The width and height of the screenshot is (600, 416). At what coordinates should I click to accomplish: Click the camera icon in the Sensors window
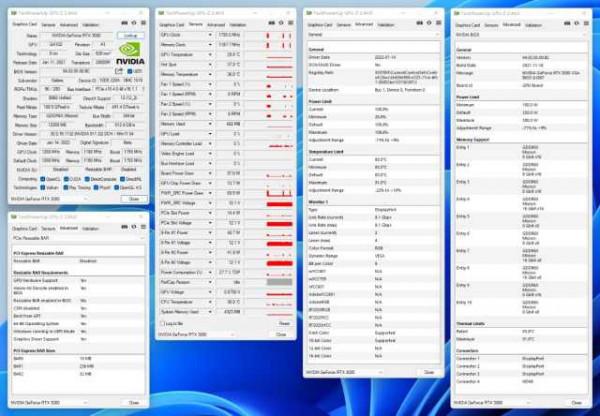coord(272,23)
